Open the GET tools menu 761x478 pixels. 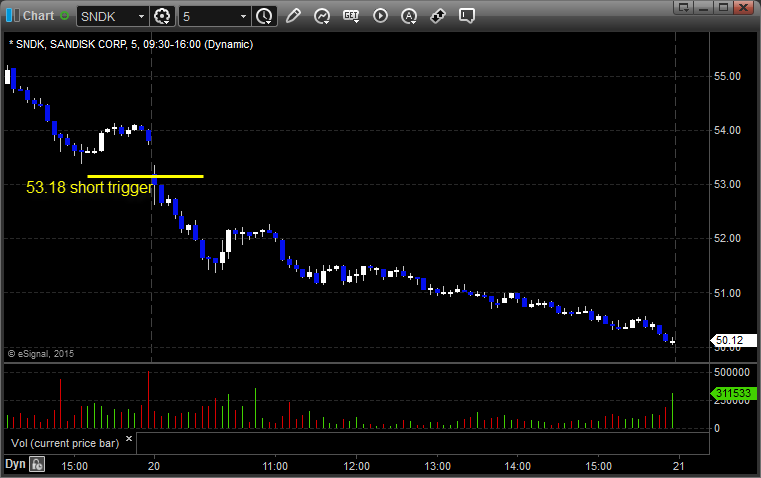pos(351,16)
